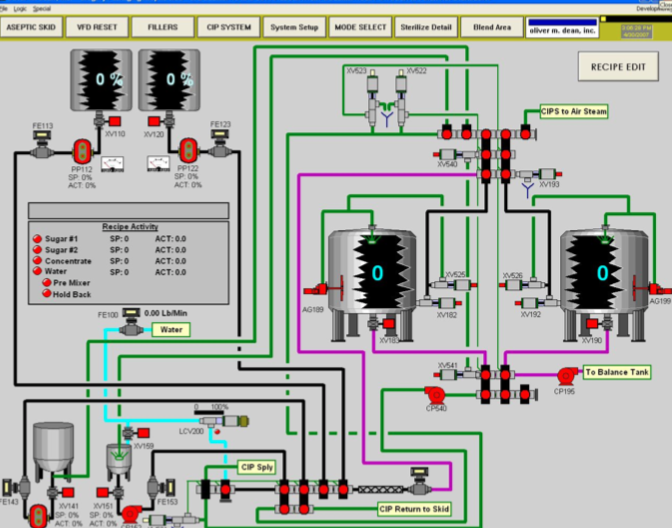The width and height of the screenshot is (672, 528).
Task: Toggle the Pre Mixer indicator
Action: [x=45, y=283]
